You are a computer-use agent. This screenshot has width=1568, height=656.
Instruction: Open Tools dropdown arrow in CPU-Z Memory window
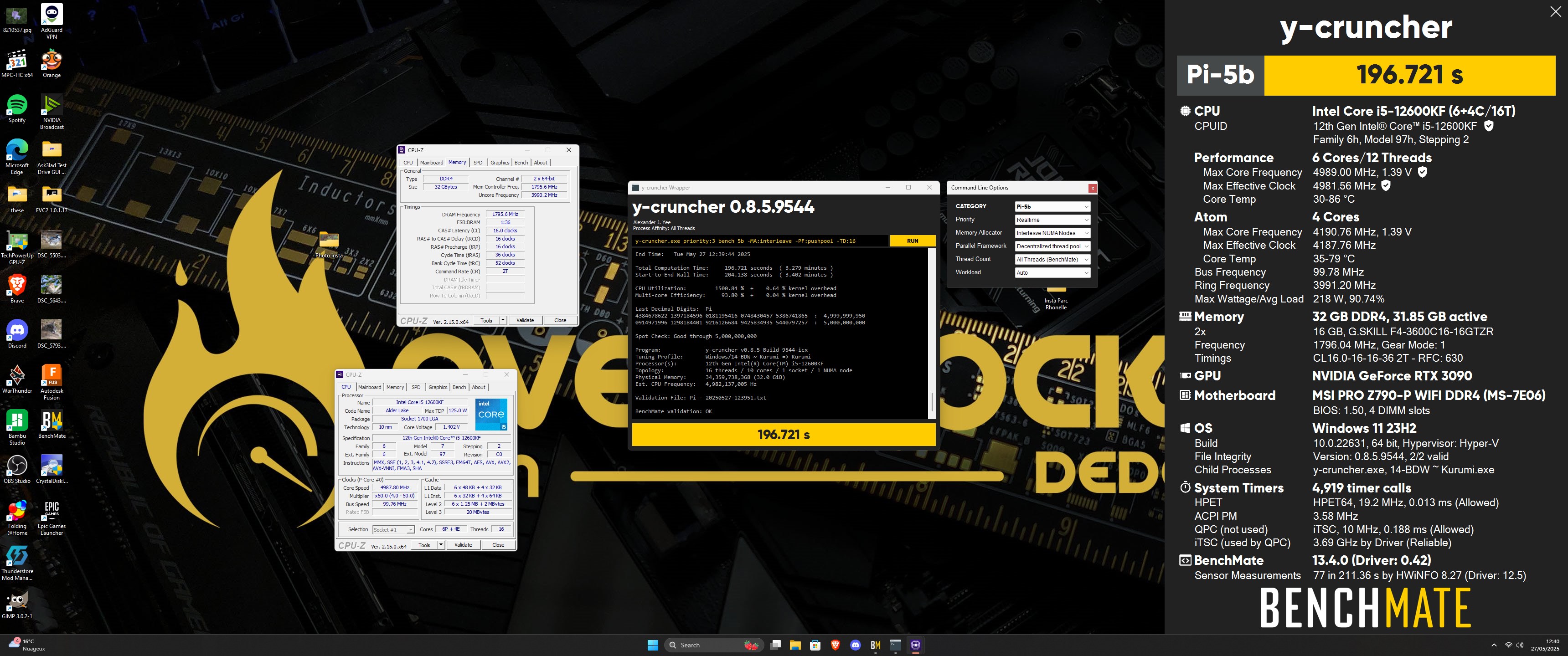click(x=503, y=320)
